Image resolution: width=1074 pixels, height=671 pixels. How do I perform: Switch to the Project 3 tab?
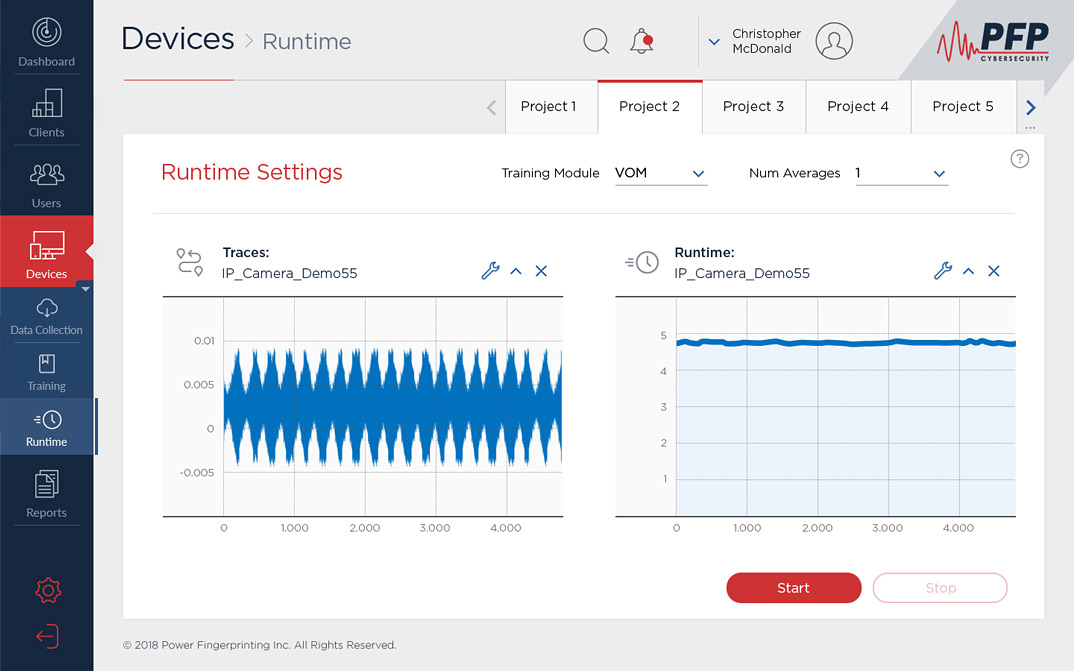coord(753,106)
